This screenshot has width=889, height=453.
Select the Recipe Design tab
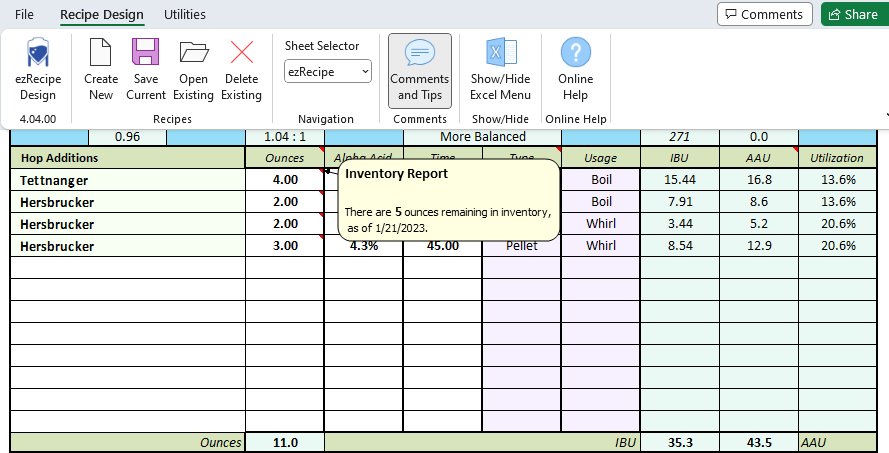(x=102, y=14)
